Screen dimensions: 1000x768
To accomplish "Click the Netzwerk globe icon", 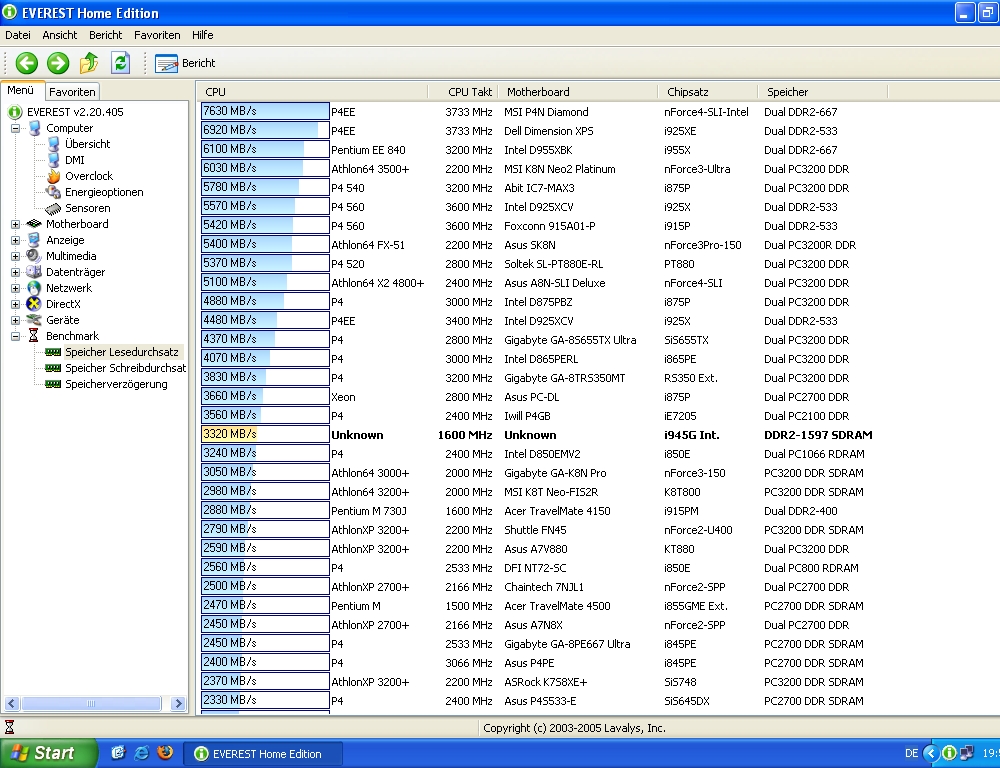I will [x=34, y=288].
